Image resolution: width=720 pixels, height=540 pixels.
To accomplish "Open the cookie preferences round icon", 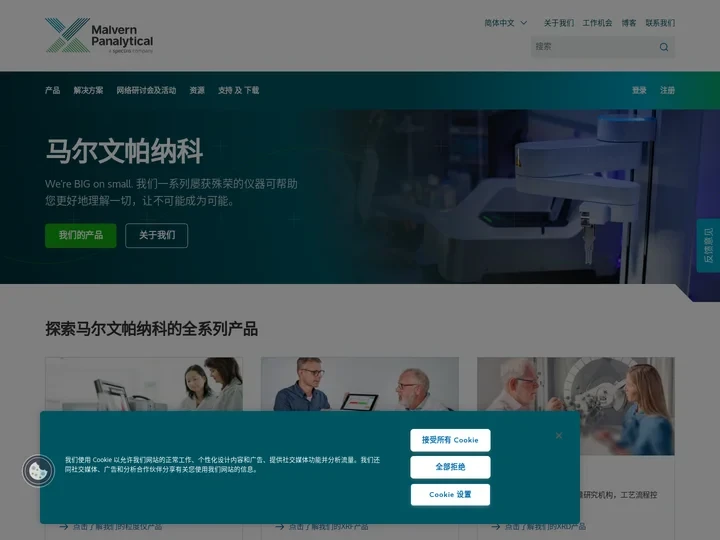I will click(x=39, y=470).
